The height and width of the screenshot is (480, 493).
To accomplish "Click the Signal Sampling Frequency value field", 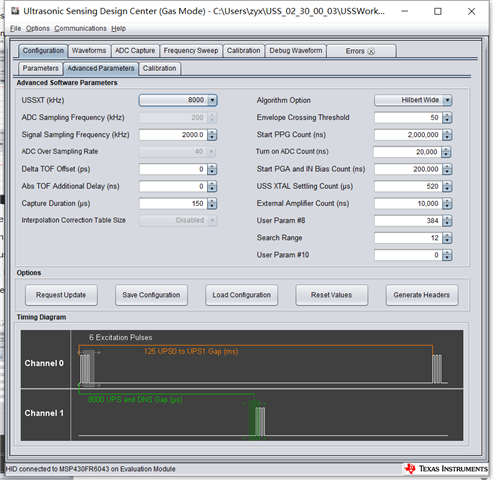I will coord(173,135).
